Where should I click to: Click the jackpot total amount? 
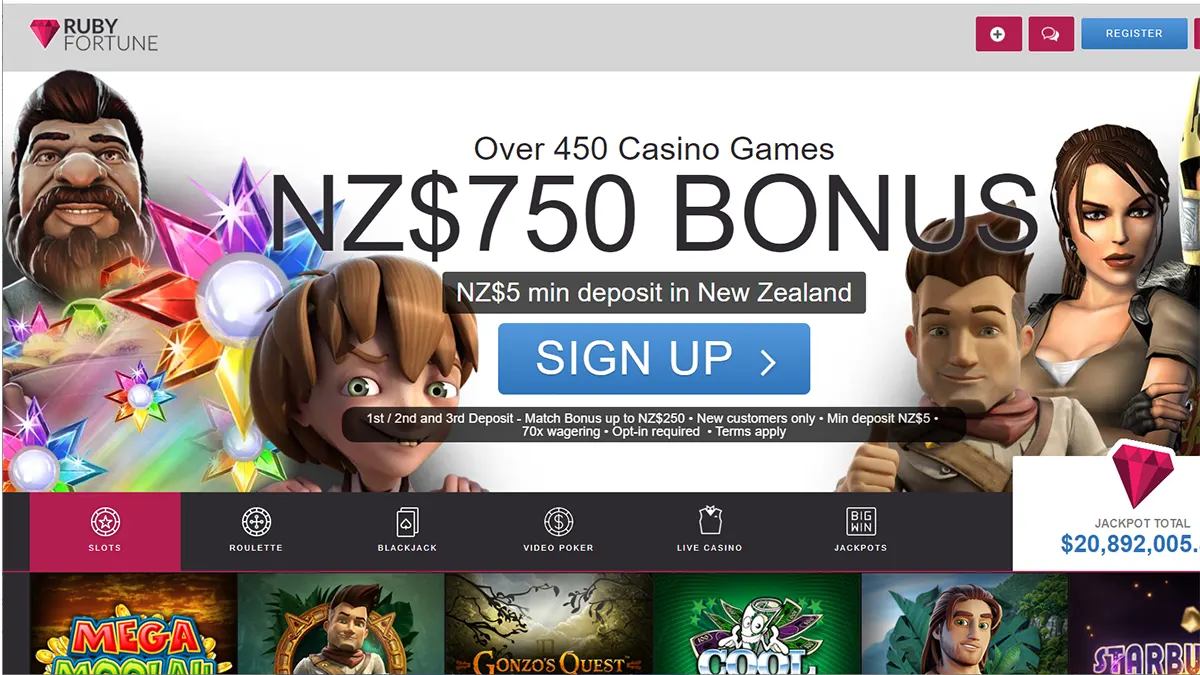click(1130, 544)
